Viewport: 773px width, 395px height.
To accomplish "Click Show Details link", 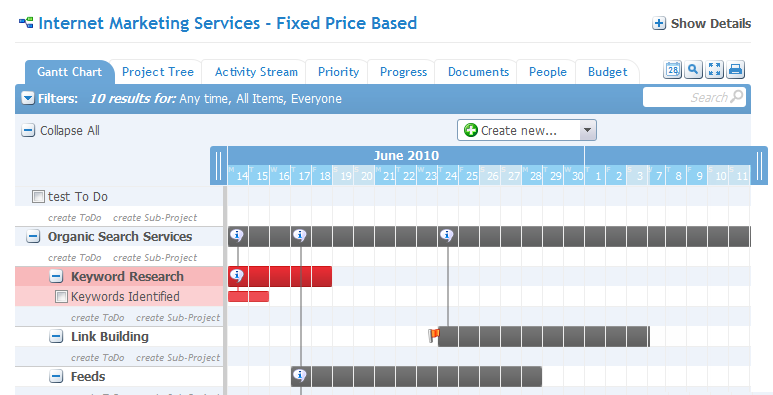I will [702, 23].
